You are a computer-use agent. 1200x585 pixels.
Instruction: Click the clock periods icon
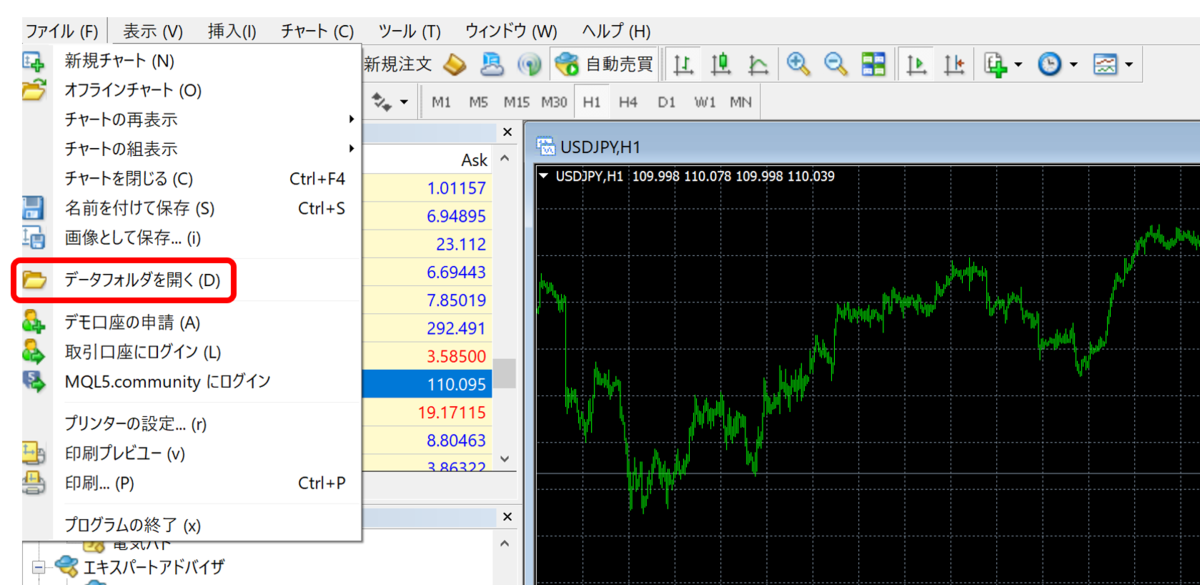point(1049,64)
